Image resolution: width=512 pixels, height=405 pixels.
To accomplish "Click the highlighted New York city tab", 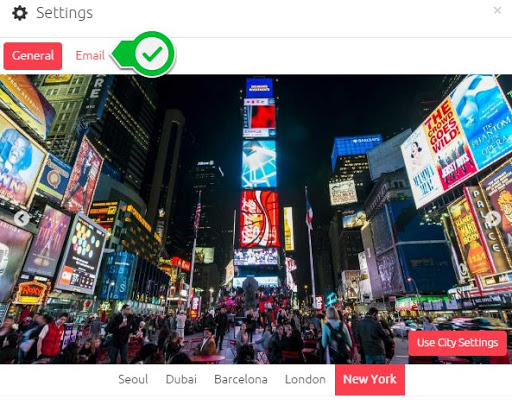I will tap(370, 379).
